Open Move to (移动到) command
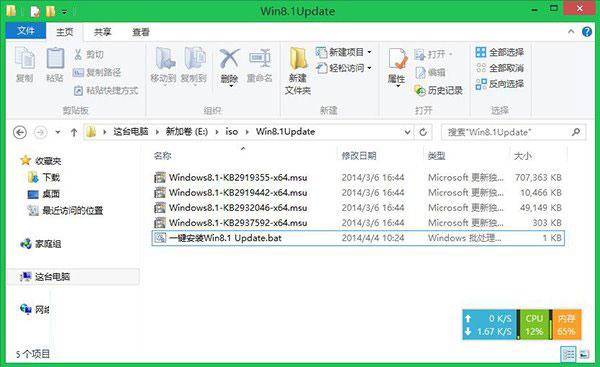Viewport: 600px width, 367px height. 163,65
